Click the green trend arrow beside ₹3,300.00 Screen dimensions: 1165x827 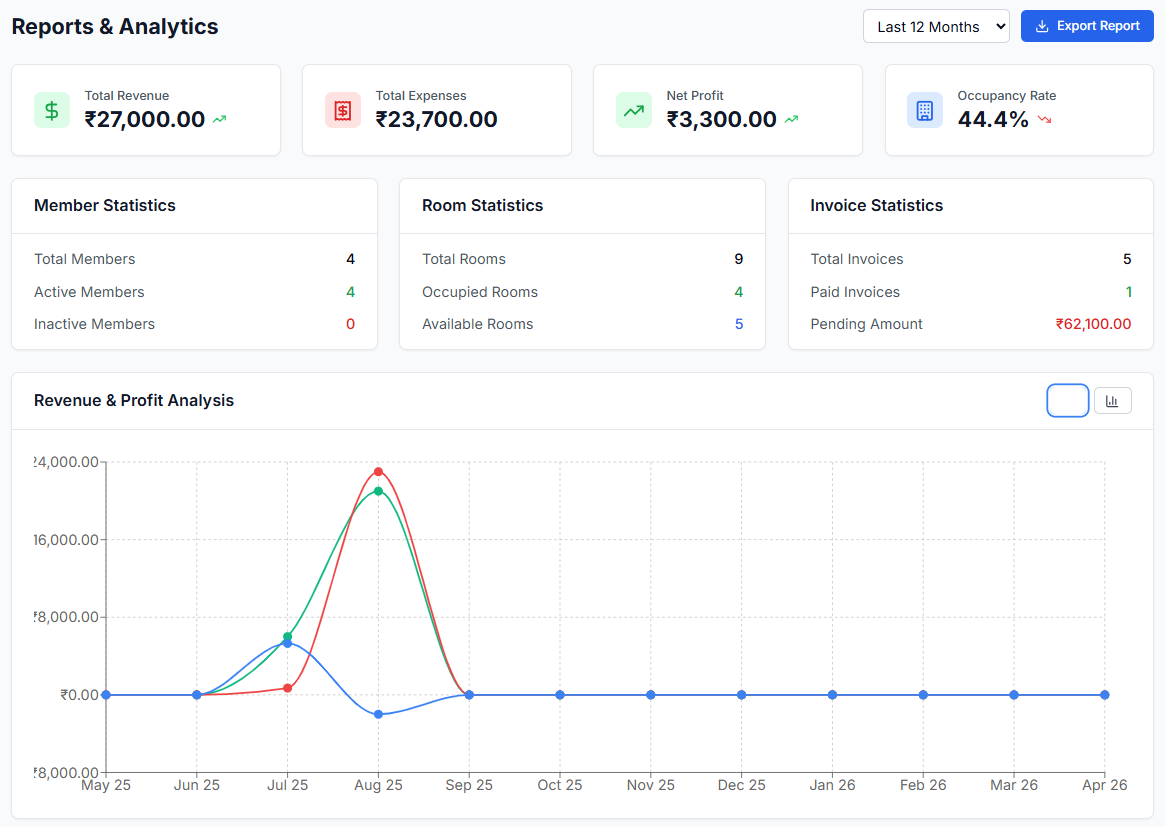click(791, 119)
